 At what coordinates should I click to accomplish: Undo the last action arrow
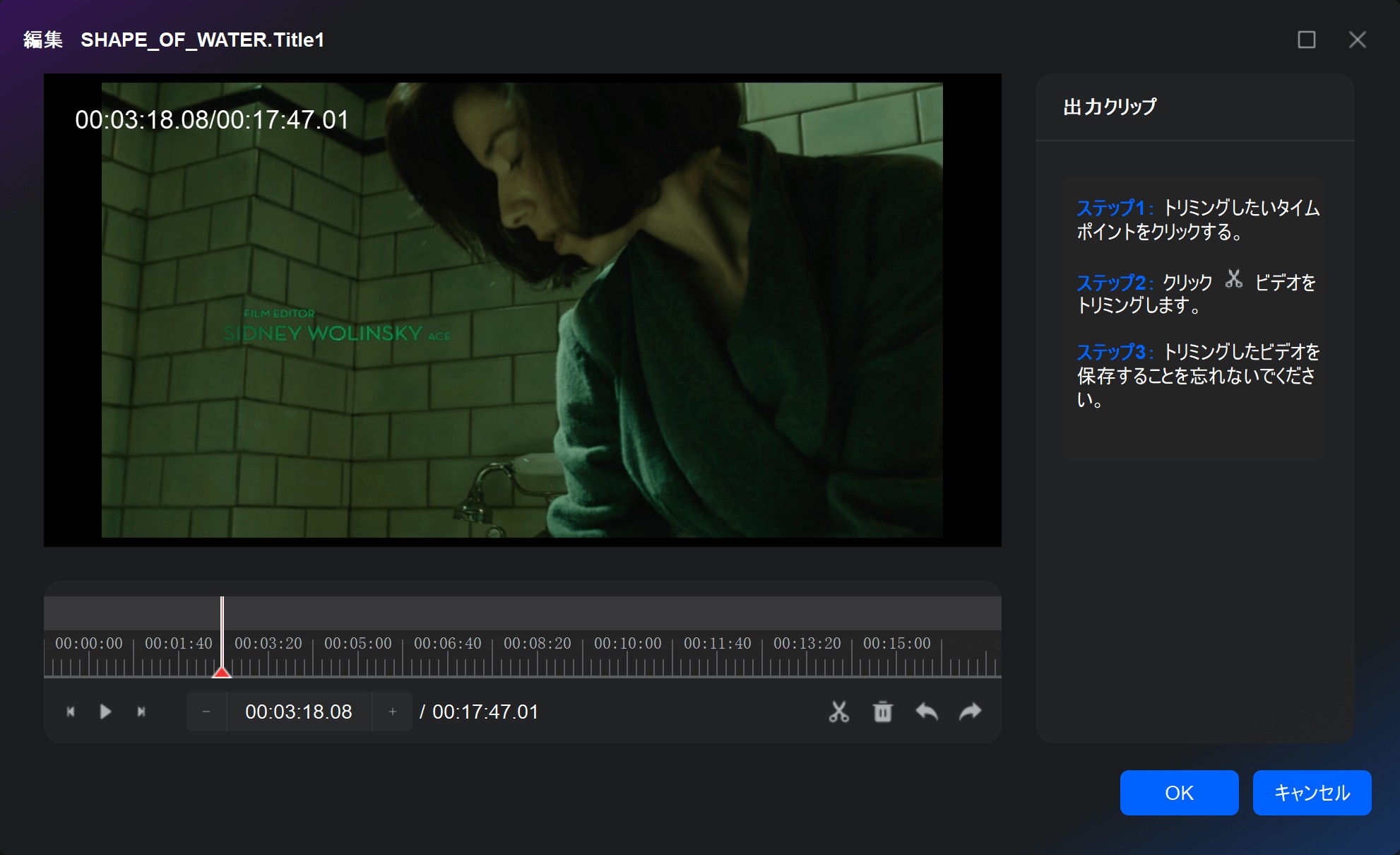point(927,712)
